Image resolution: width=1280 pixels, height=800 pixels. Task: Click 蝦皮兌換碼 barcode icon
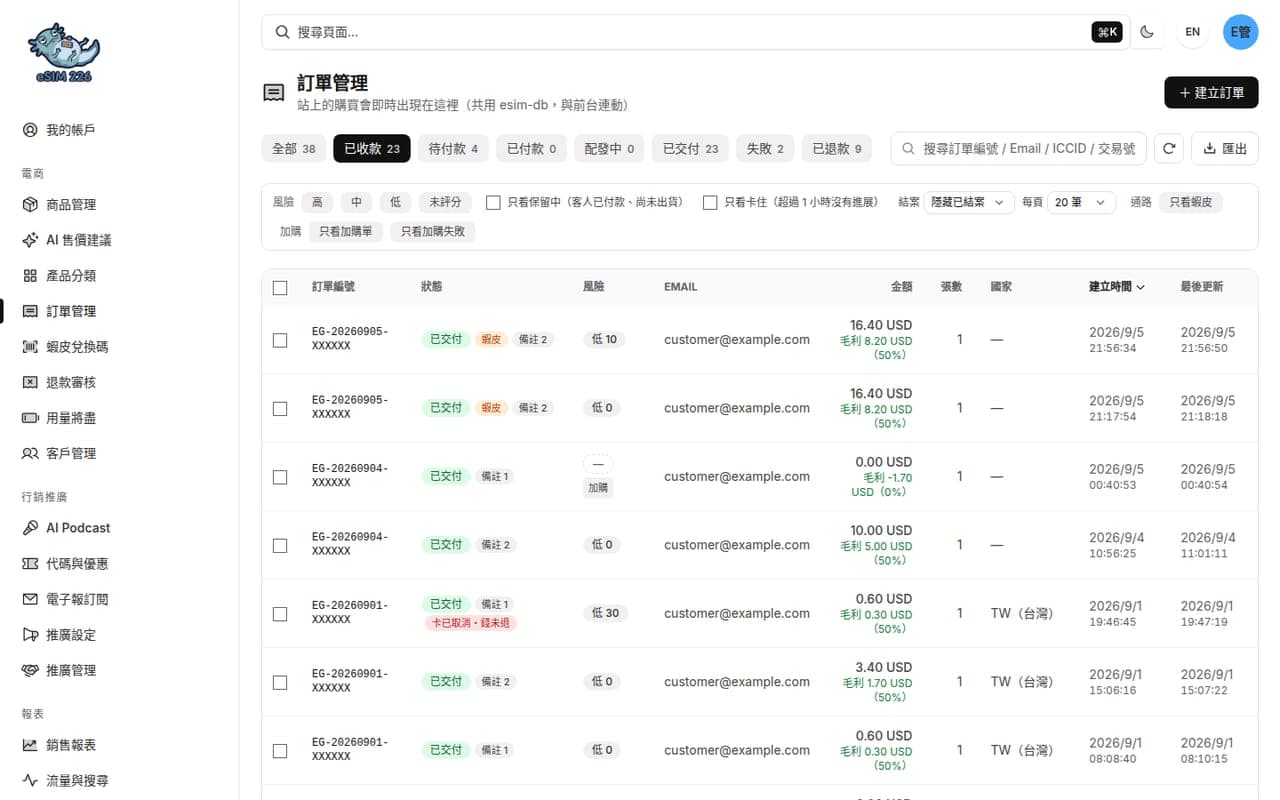click(x=30, y=347)
